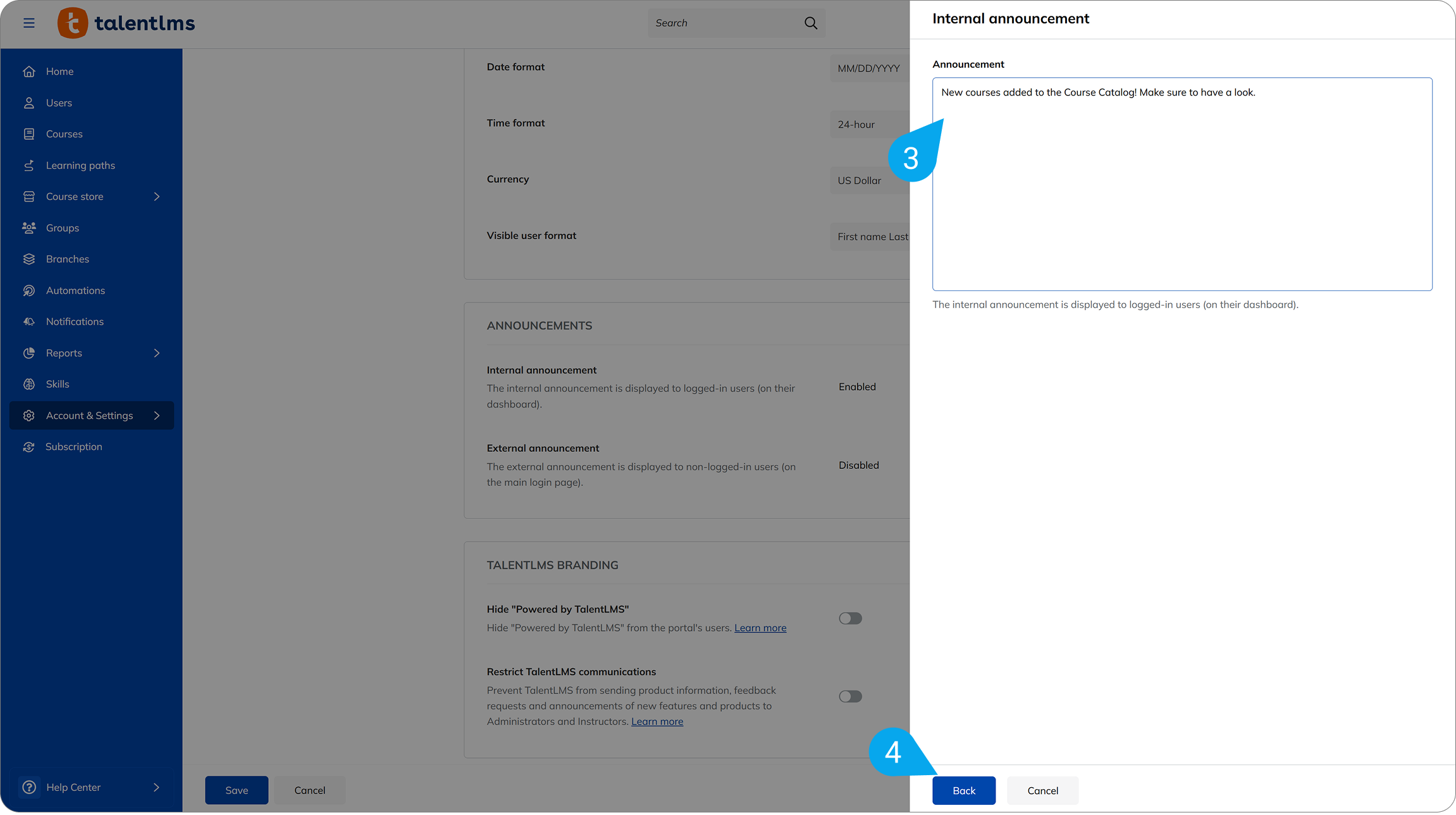Open the Users section icon
The image size is (1456, 815).
(x=29, y=103)
